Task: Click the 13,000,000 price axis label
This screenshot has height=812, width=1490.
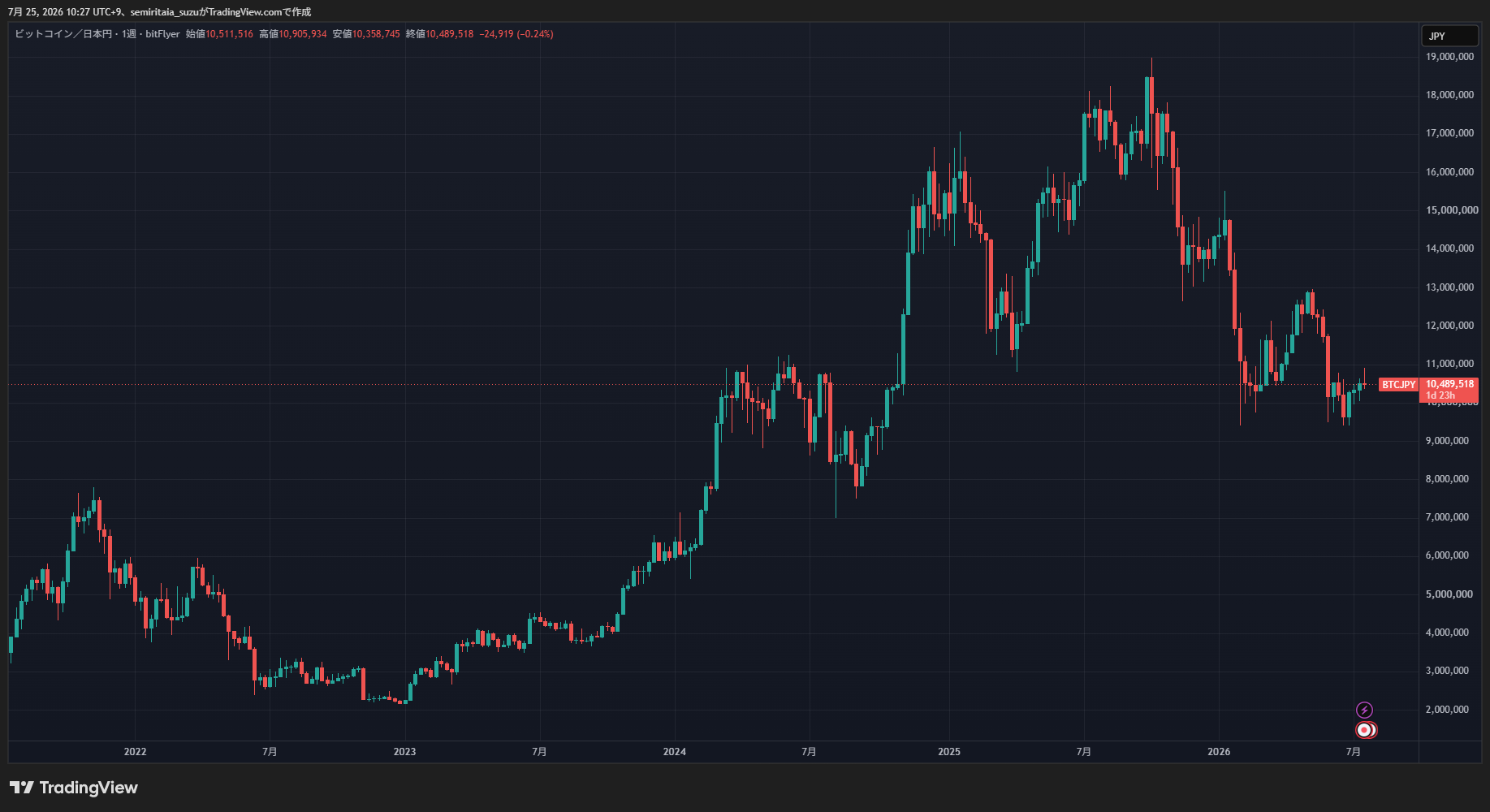Action: [x=1449, y=287]
